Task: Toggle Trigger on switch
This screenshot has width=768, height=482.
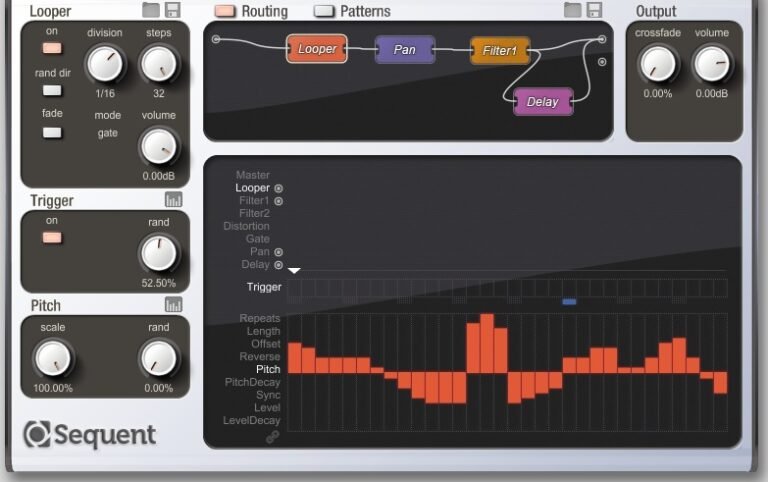Action: (x=52, y=238)
